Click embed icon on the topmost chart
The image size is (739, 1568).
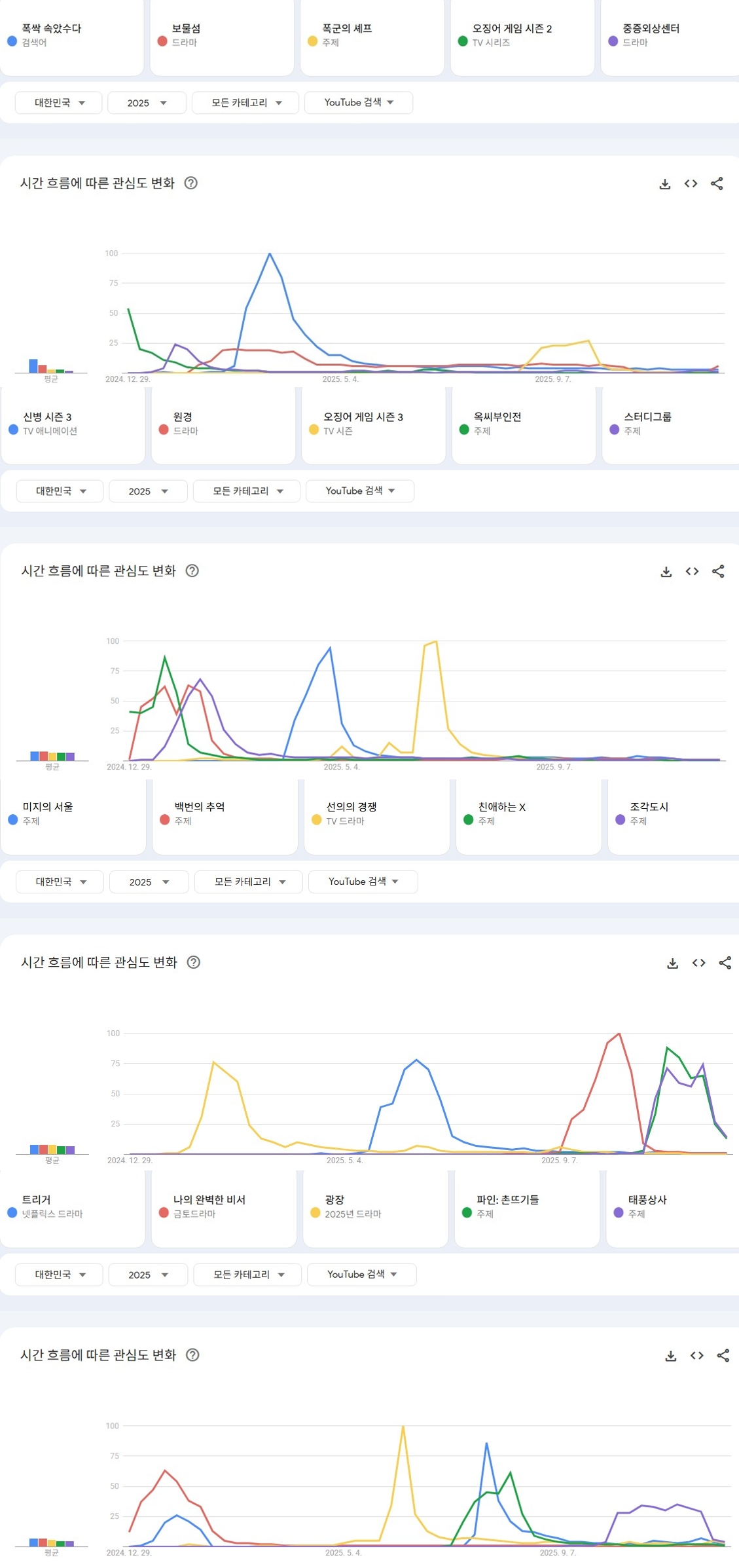click(691, 184)
